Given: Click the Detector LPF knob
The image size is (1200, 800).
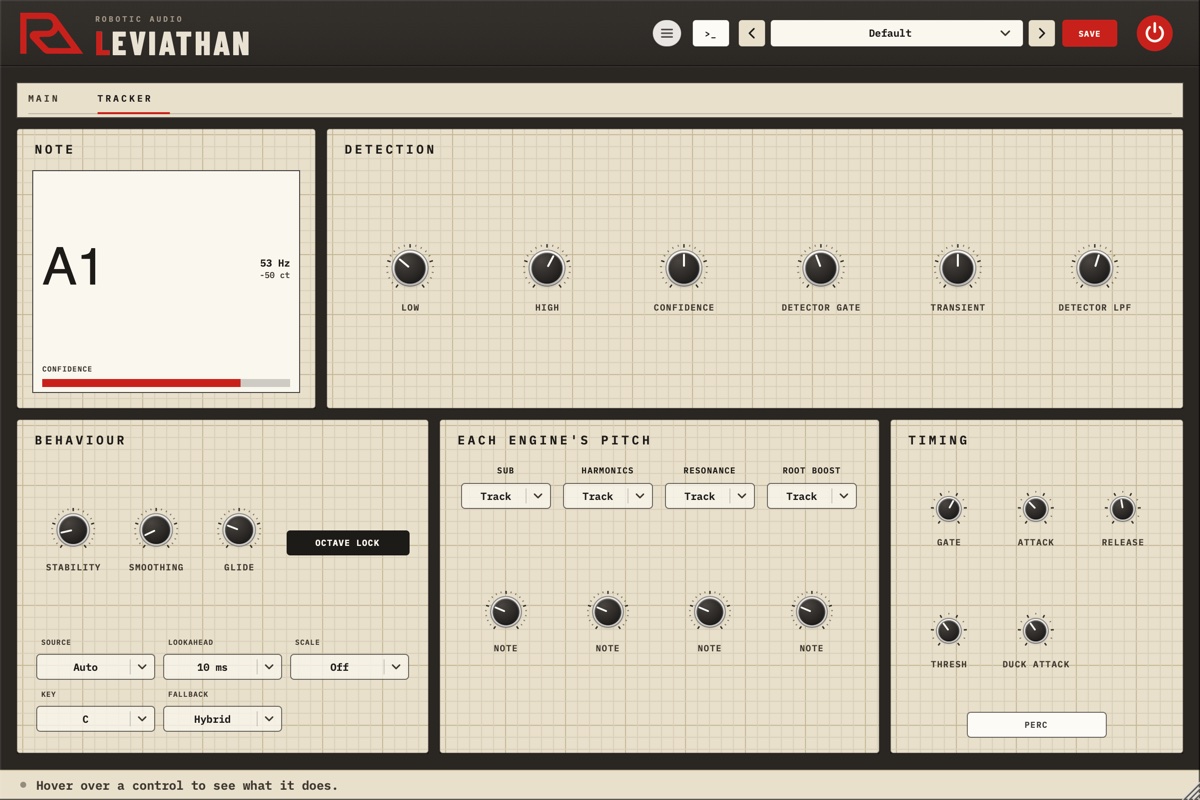Looking at the screenshot, I should coord(1095,268).
